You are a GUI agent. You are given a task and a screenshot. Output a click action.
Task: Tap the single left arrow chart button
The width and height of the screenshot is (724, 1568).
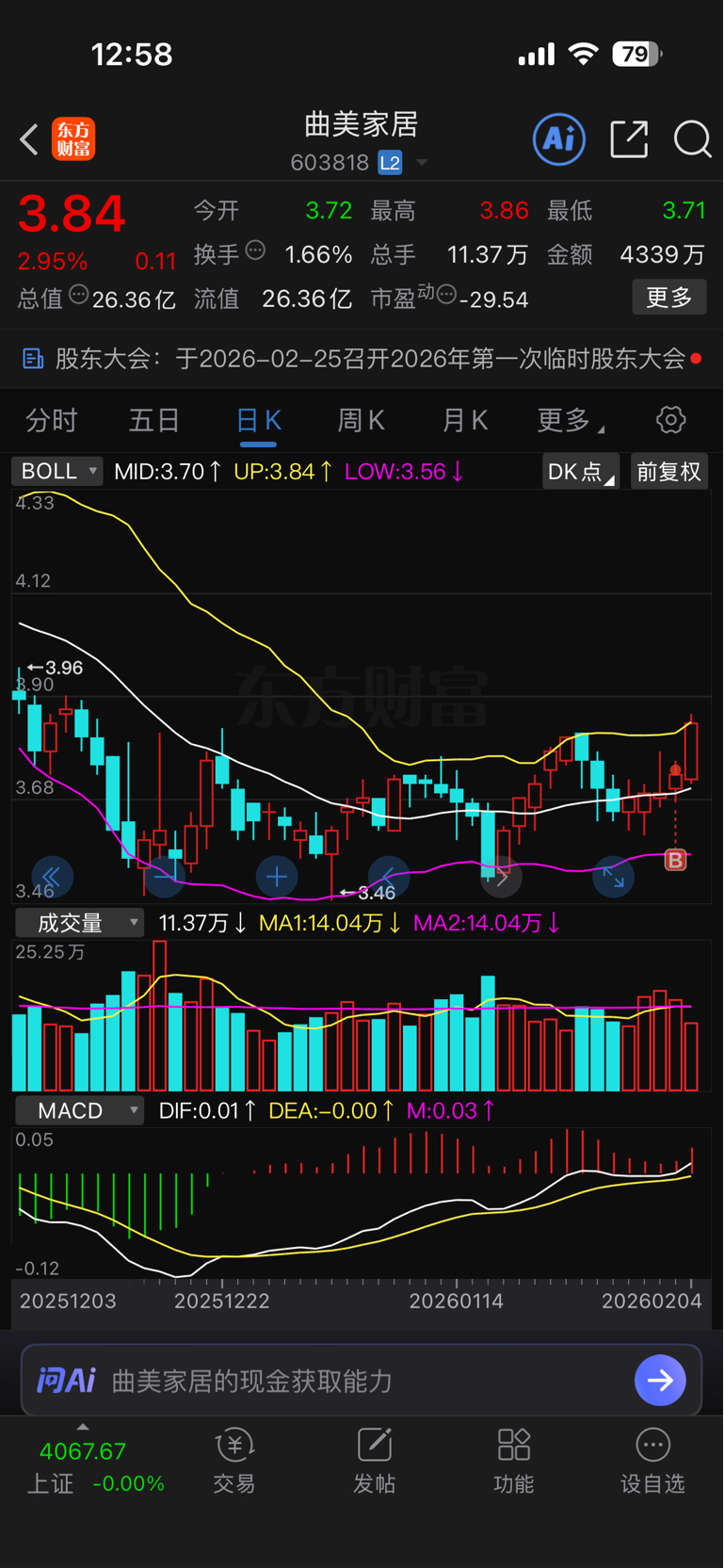(x=389, y=878)
